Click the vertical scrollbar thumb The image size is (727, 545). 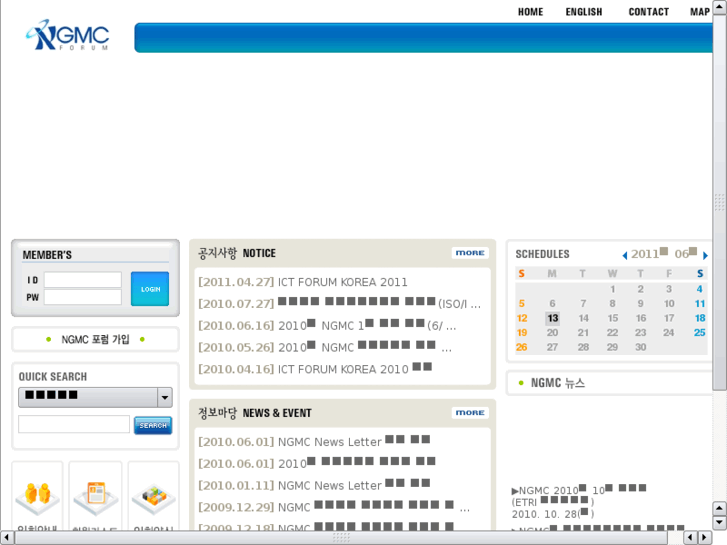click(719, 203)
